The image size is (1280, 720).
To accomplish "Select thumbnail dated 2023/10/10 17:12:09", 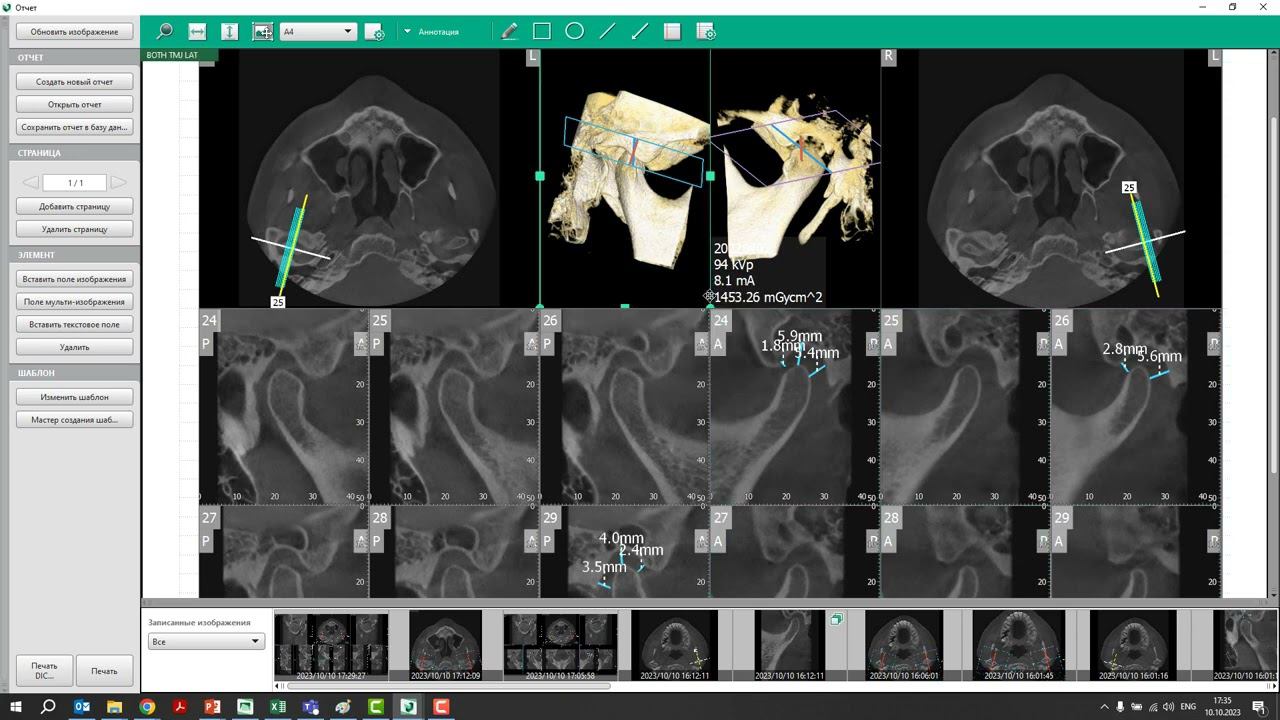I will coord(446,645).
